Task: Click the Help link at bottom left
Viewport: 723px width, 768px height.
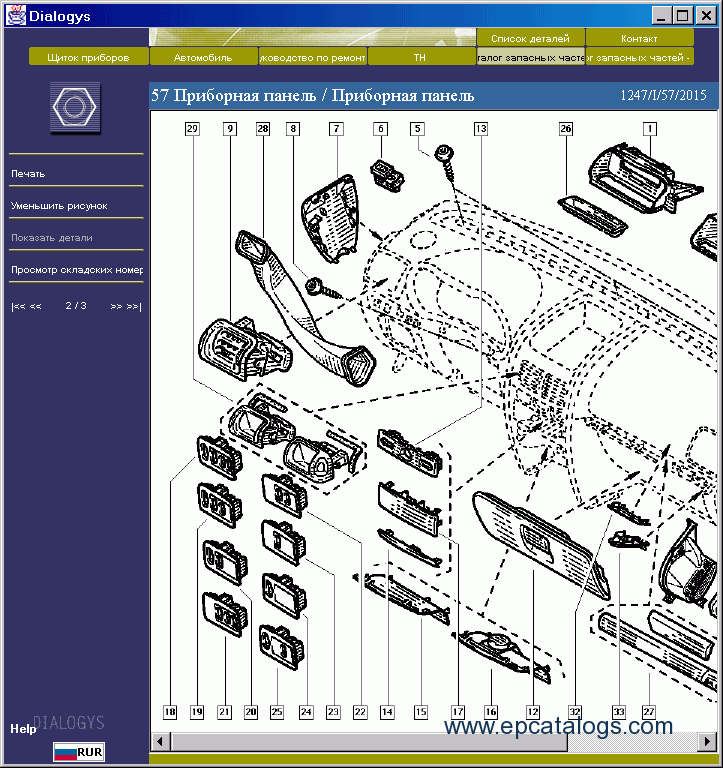Action: coord(23,729)
